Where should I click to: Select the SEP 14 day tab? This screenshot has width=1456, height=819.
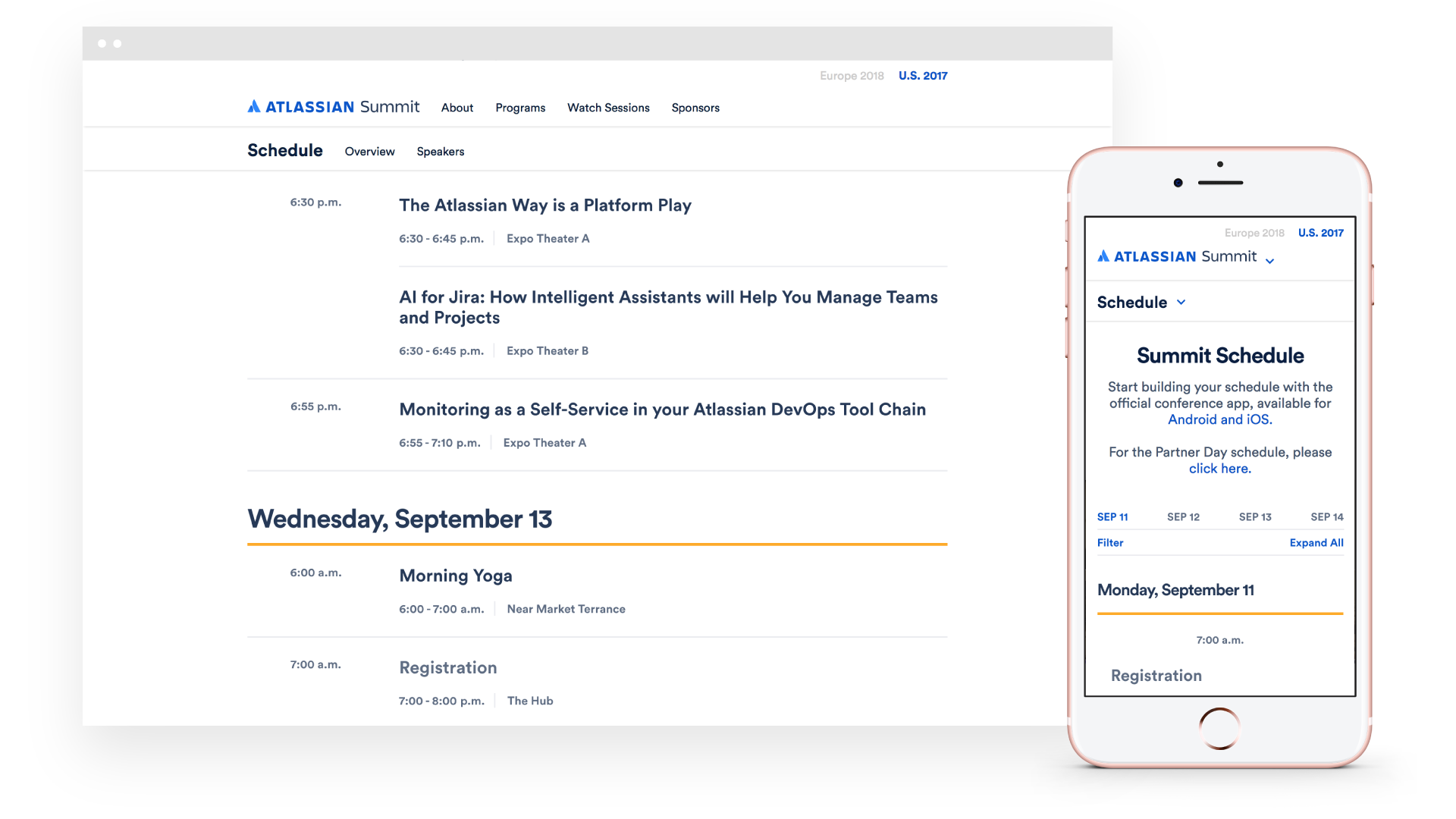1327,517
